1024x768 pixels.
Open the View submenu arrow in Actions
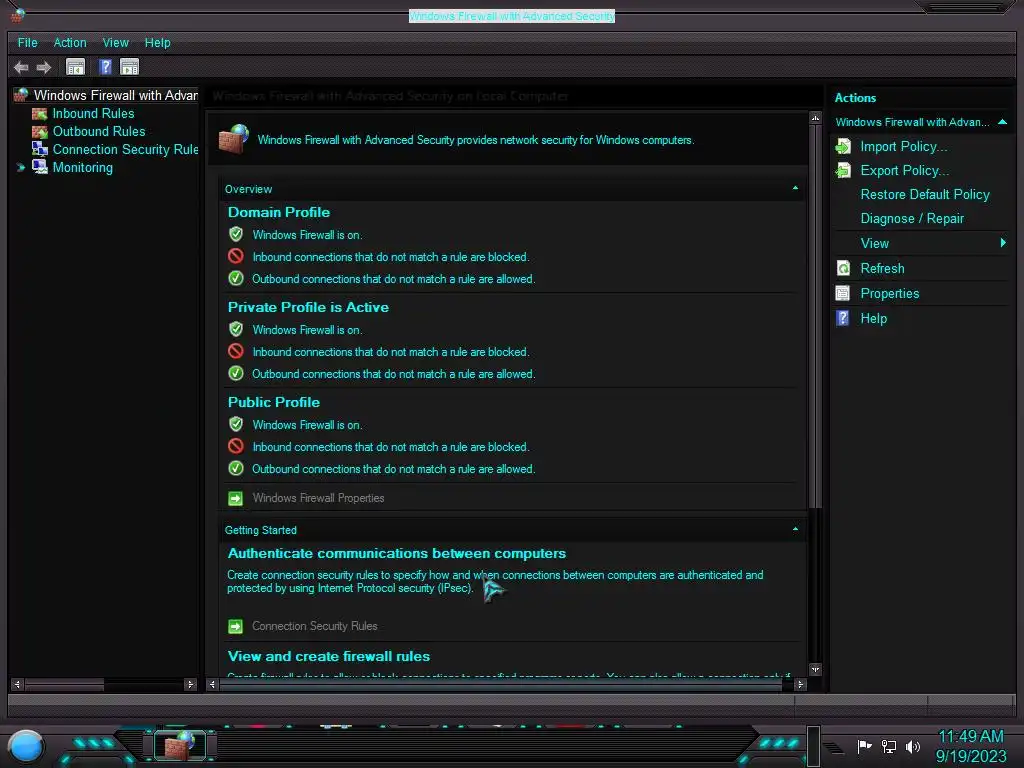(1003, 243)
